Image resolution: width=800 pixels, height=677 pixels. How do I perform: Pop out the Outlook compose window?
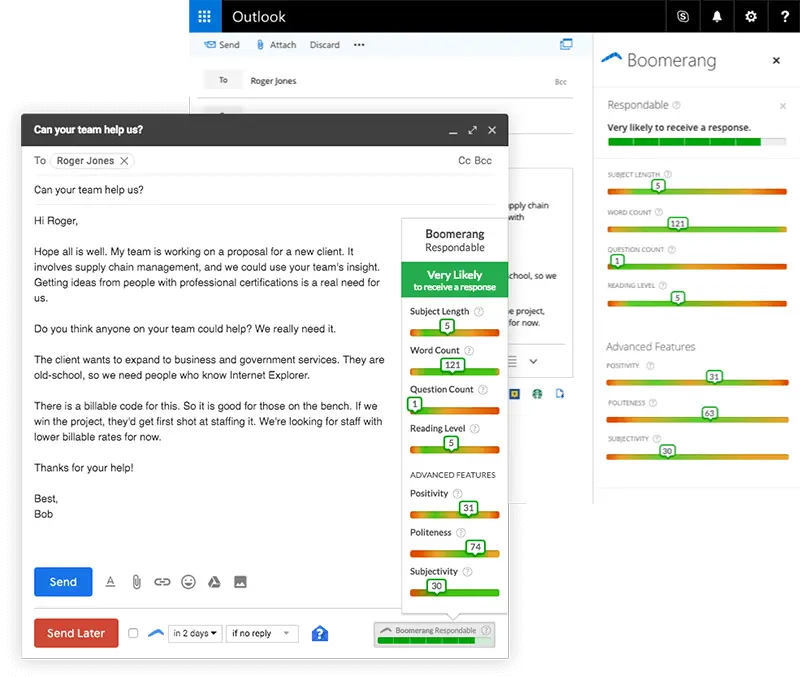point(566,44)
